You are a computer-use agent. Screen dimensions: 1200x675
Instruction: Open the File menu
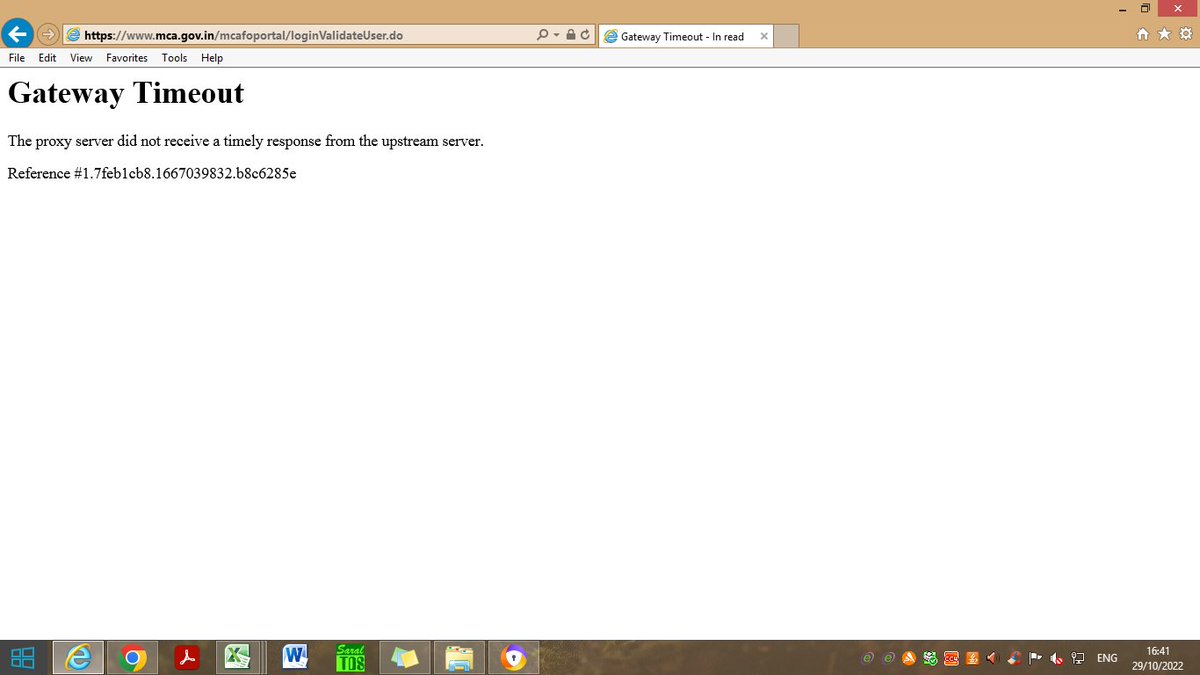click(x=17, y=58)
